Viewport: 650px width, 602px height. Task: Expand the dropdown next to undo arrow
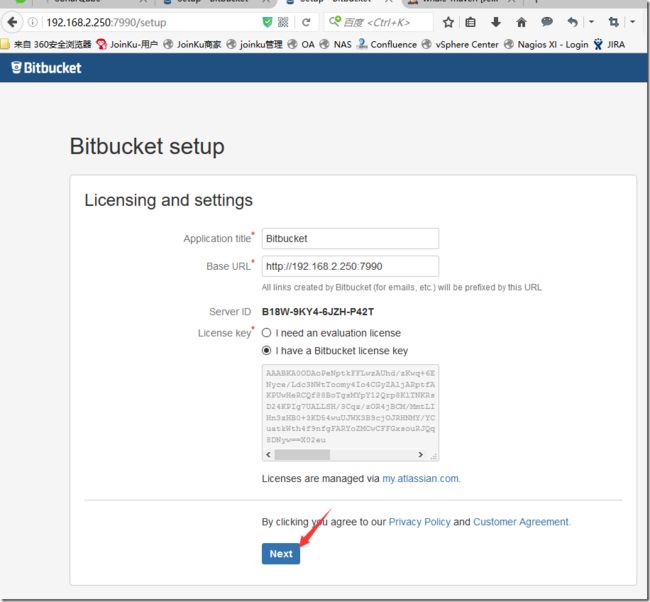coord(592,21)
